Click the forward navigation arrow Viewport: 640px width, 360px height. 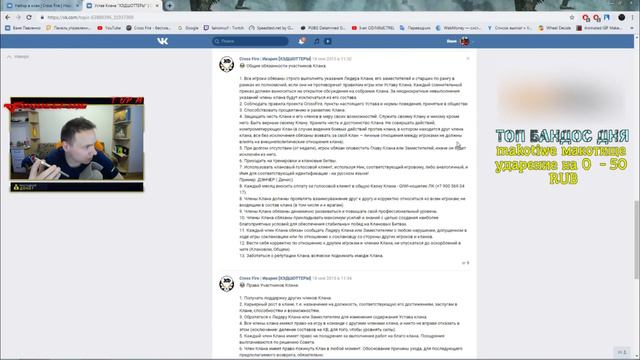tap(18, 18)
